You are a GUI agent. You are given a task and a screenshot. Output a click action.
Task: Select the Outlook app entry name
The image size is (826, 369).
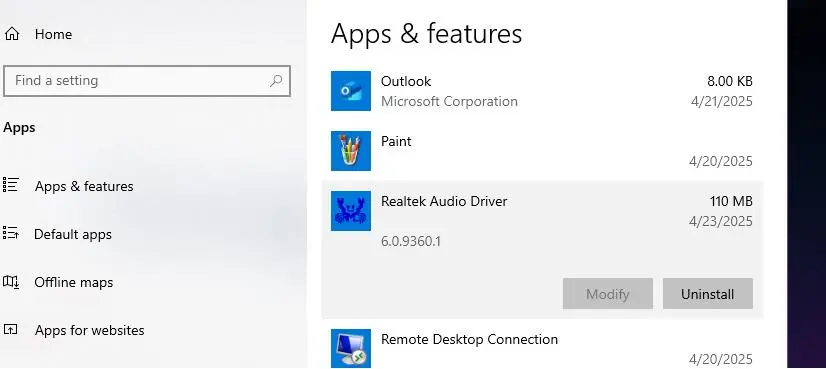point(406,81)
